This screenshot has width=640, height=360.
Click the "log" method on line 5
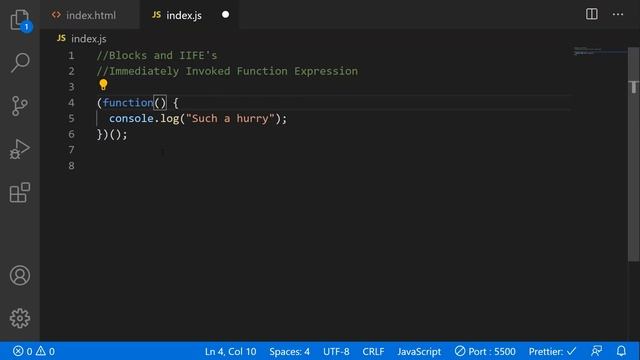click(170, 118)
